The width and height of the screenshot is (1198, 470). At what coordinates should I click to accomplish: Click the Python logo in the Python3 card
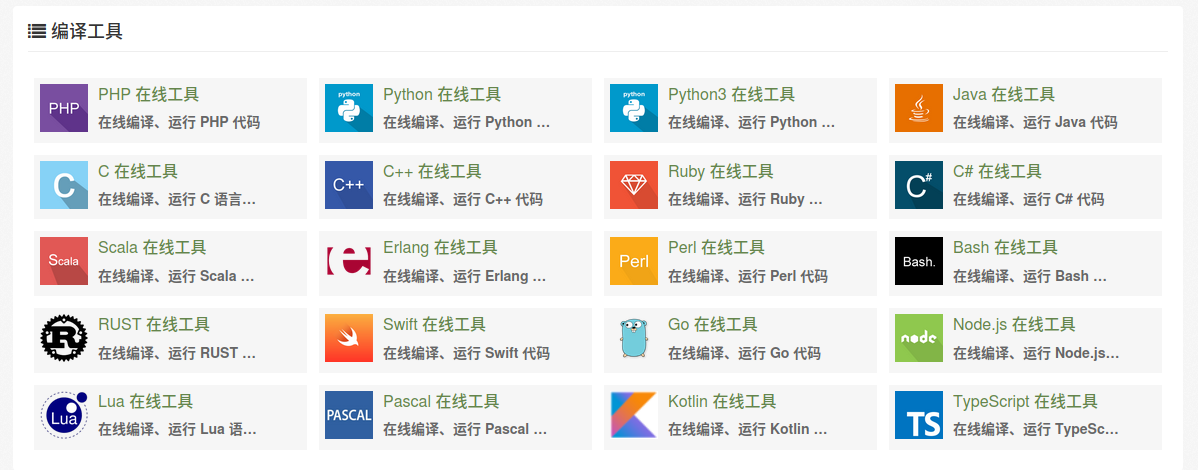(x=634, y=108)
